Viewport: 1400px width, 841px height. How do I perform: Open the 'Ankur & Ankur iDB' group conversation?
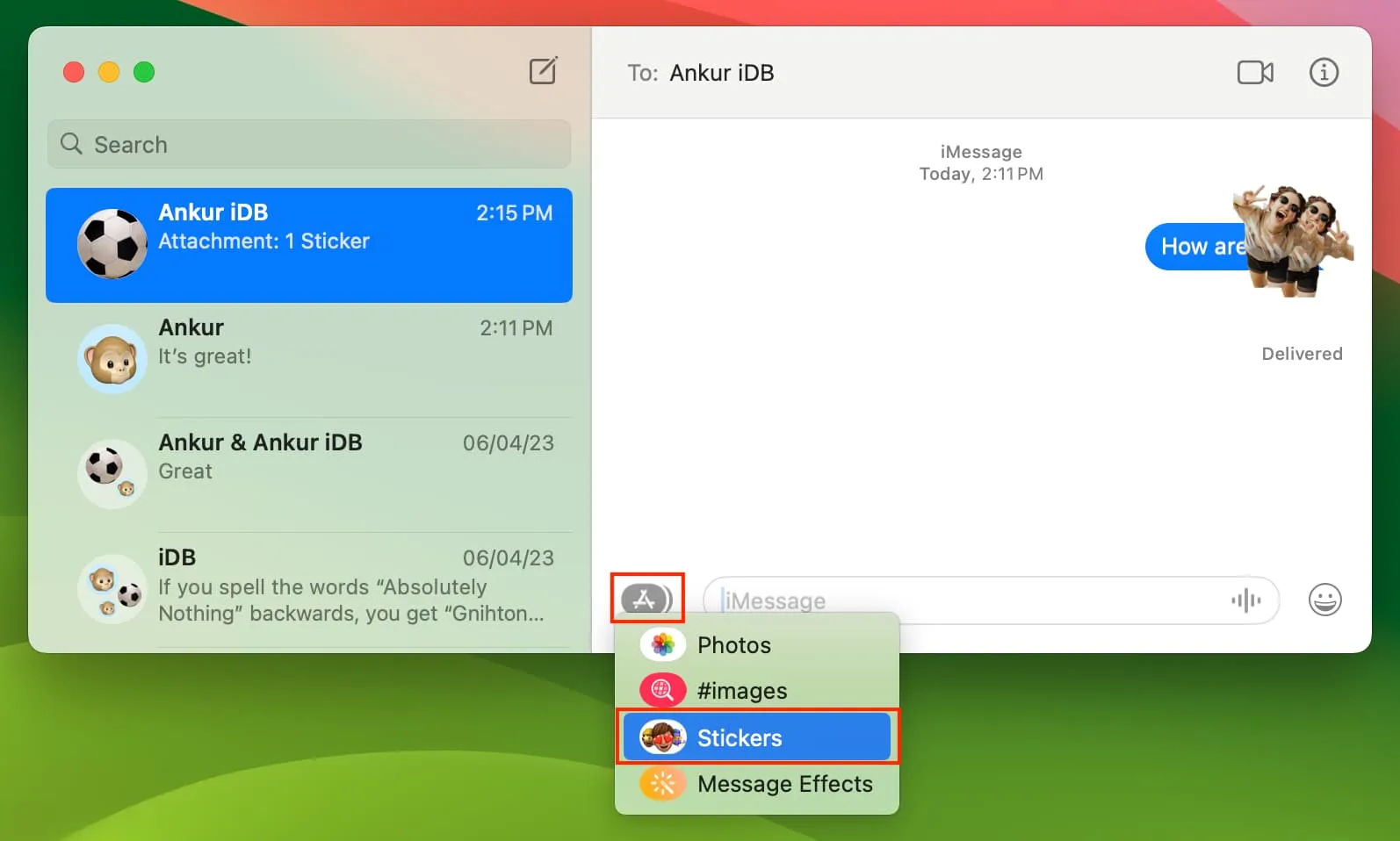(x=309, y=474)
